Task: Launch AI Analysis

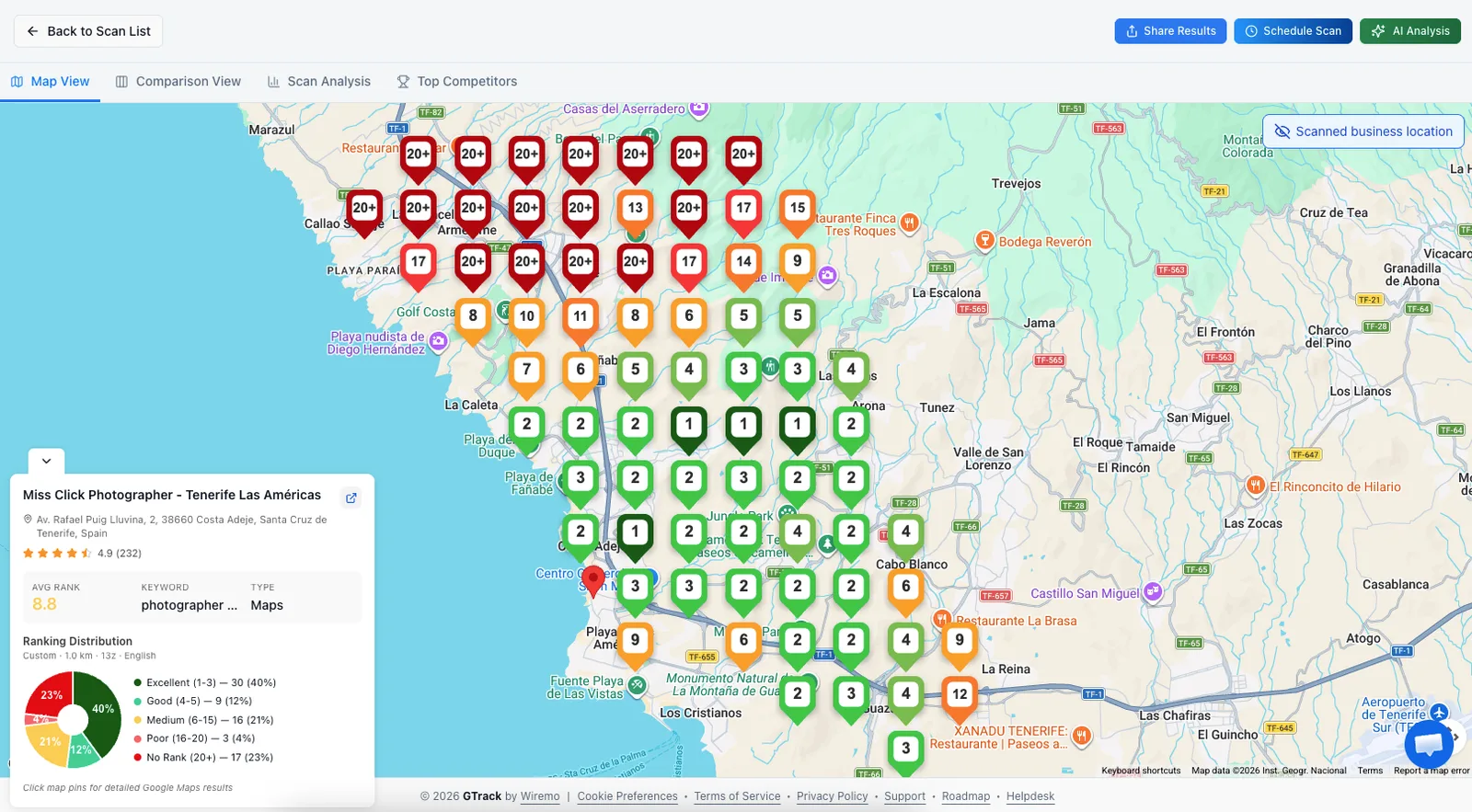Action: click(x=1410, y=31)
